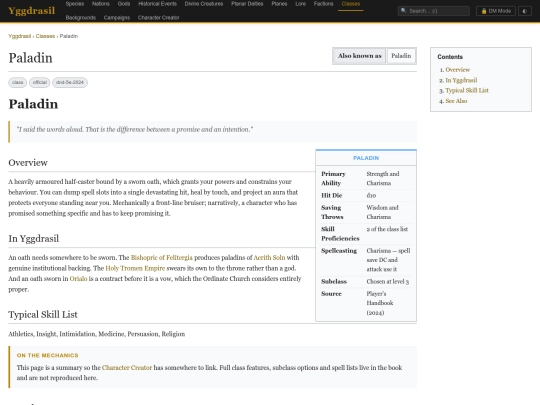Click the 'Strength and Charisma' infobox value
This screenshot has height=405, width=540.
click(x=383, y=178)
